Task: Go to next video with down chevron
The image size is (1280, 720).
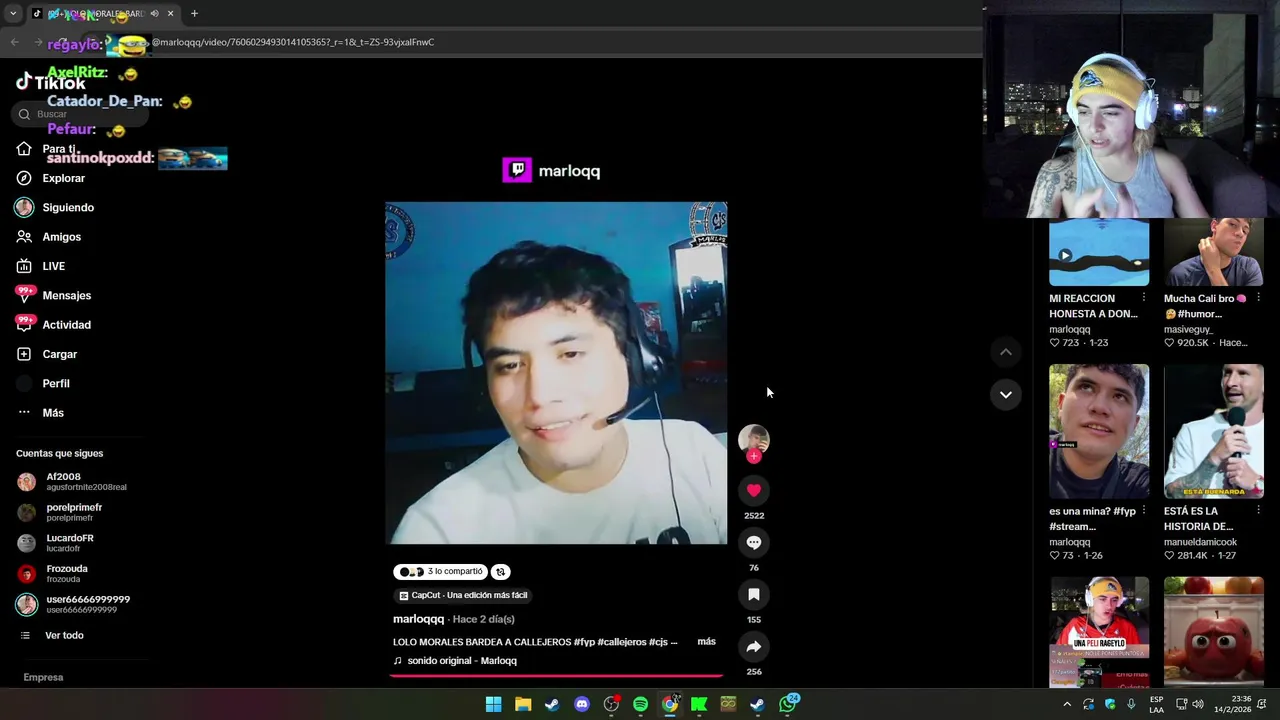Action: pos(1006,394)
